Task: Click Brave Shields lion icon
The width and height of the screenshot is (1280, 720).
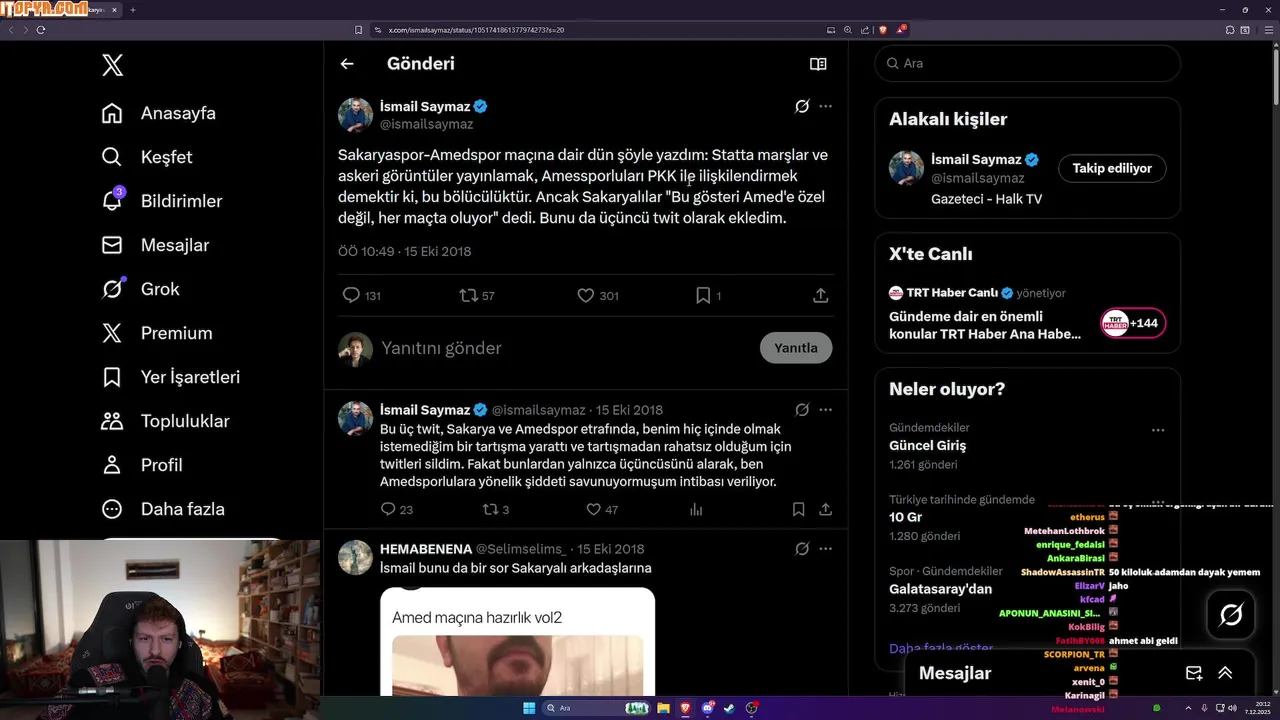Action: (882, 30)
